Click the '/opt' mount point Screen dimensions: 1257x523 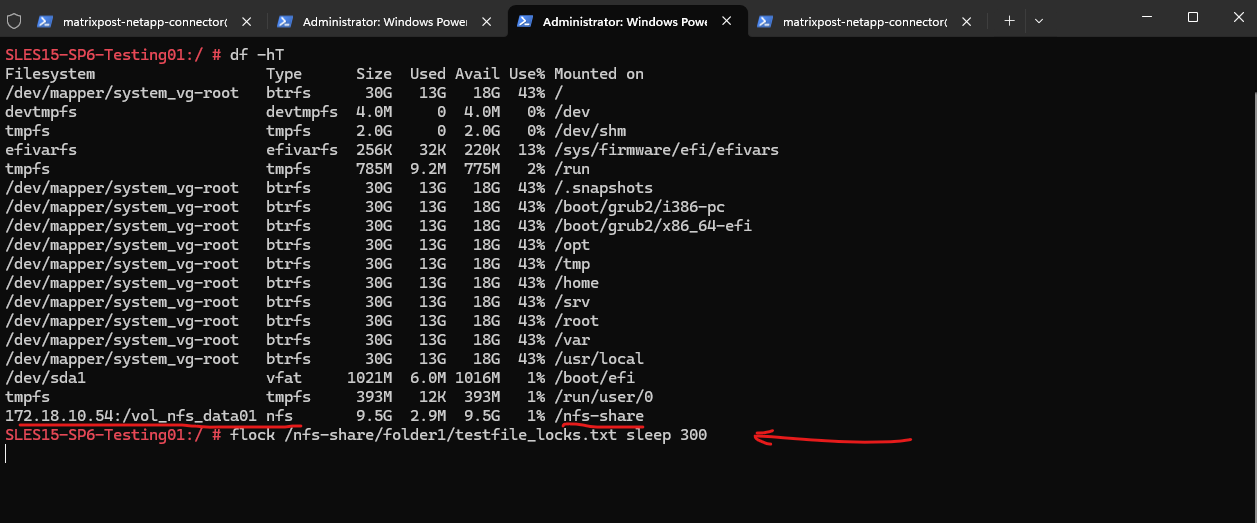coord(572,245)
